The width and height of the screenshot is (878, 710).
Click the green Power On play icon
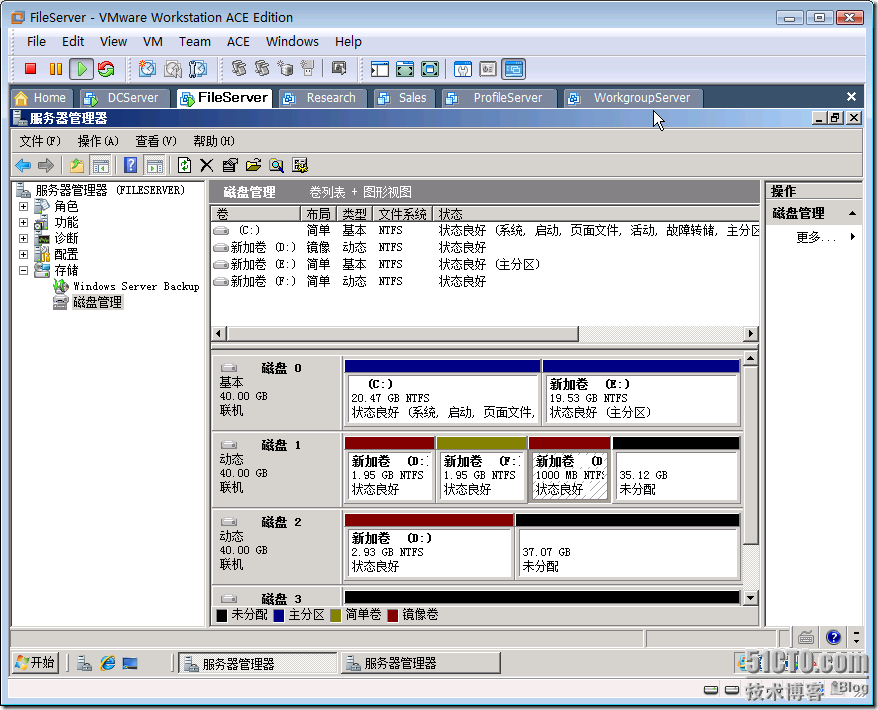pos(82,69)
